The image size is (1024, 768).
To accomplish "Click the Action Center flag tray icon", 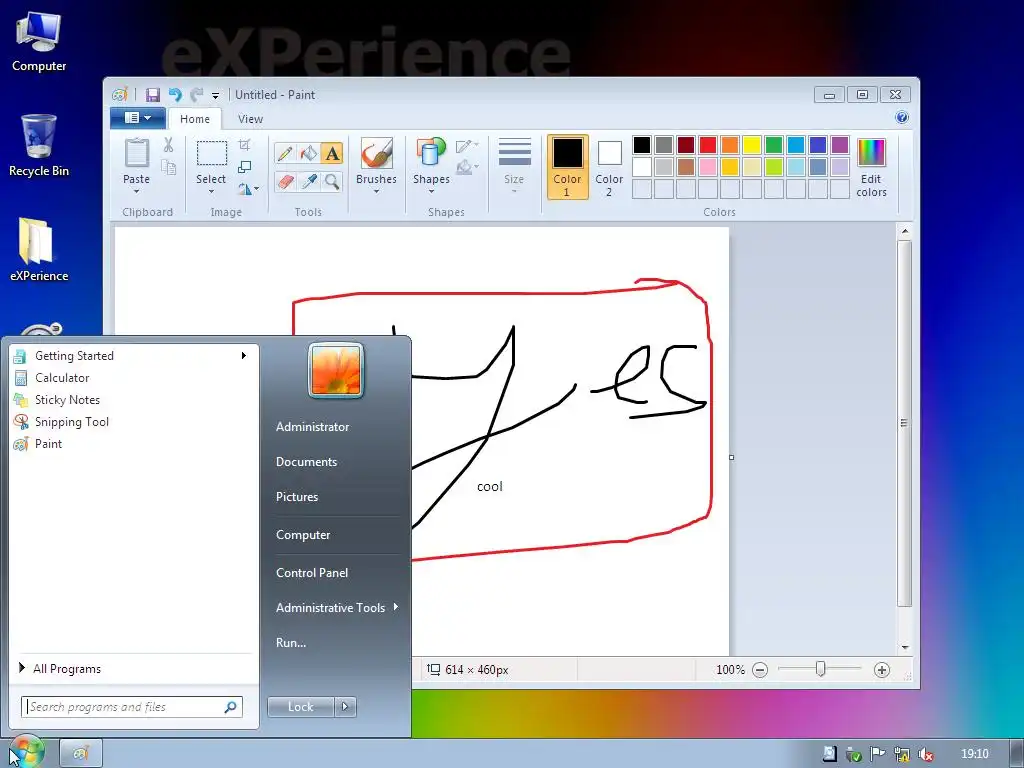I will (x=877, y=754).
